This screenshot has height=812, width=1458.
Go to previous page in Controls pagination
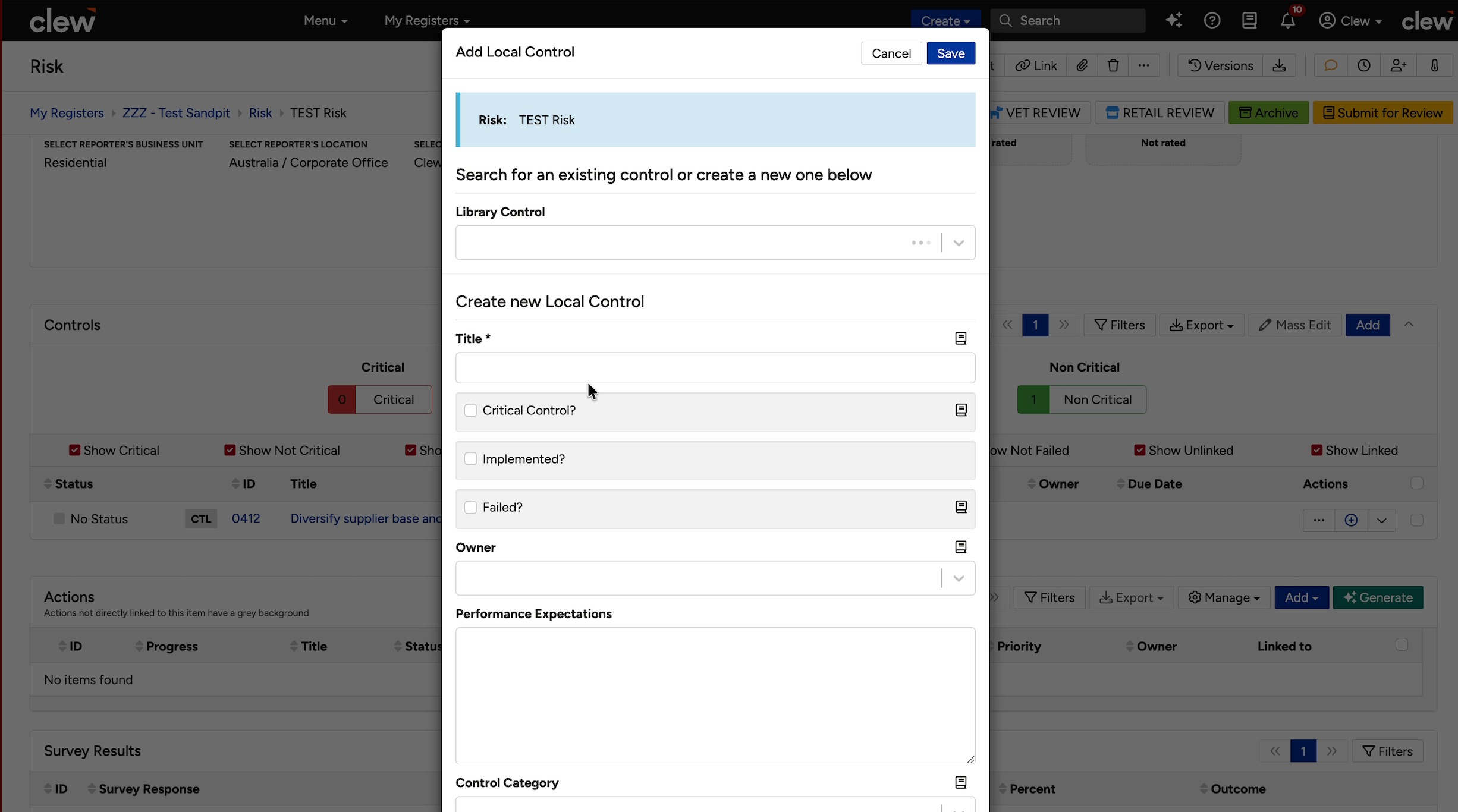click(1007, 325)
